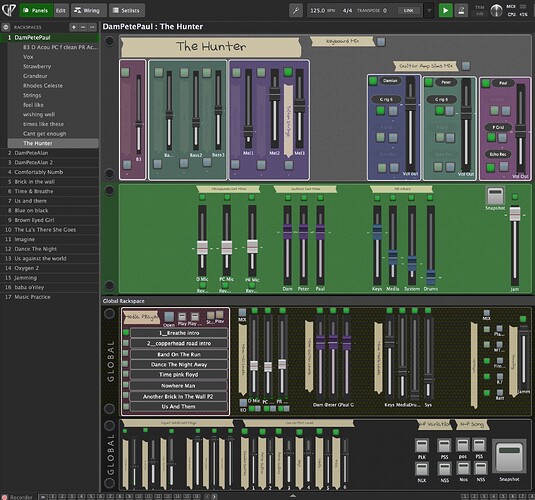Click the 4/4 time signature

click(x=347, y=11)
